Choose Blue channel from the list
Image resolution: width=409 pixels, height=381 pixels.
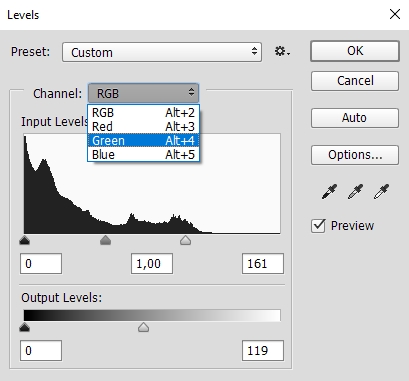[x=143, y=154]
